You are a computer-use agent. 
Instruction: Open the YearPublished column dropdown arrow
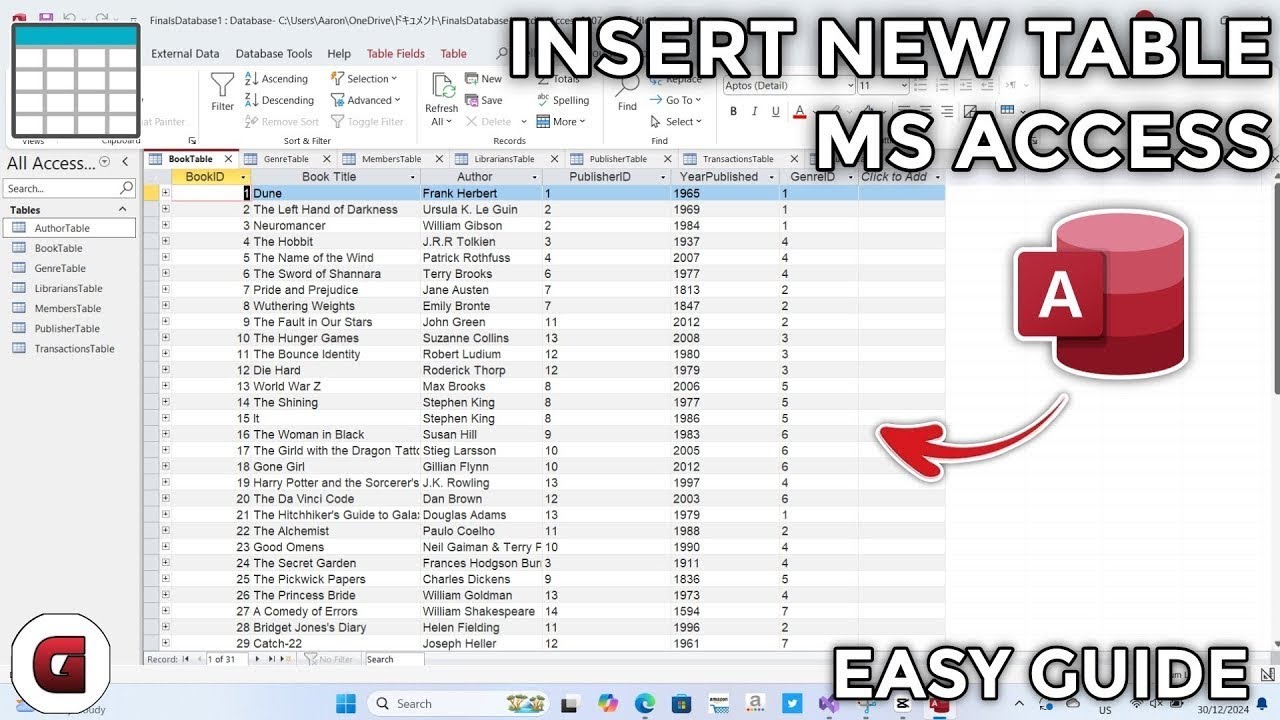771,177
